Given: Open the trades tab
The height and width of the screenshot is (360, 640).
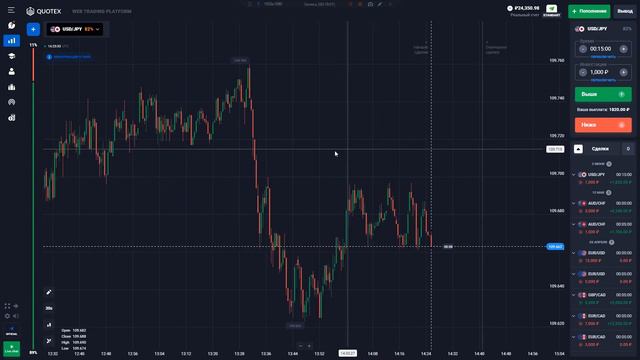Looking at the screenshot, I should (x=600, y=149).
